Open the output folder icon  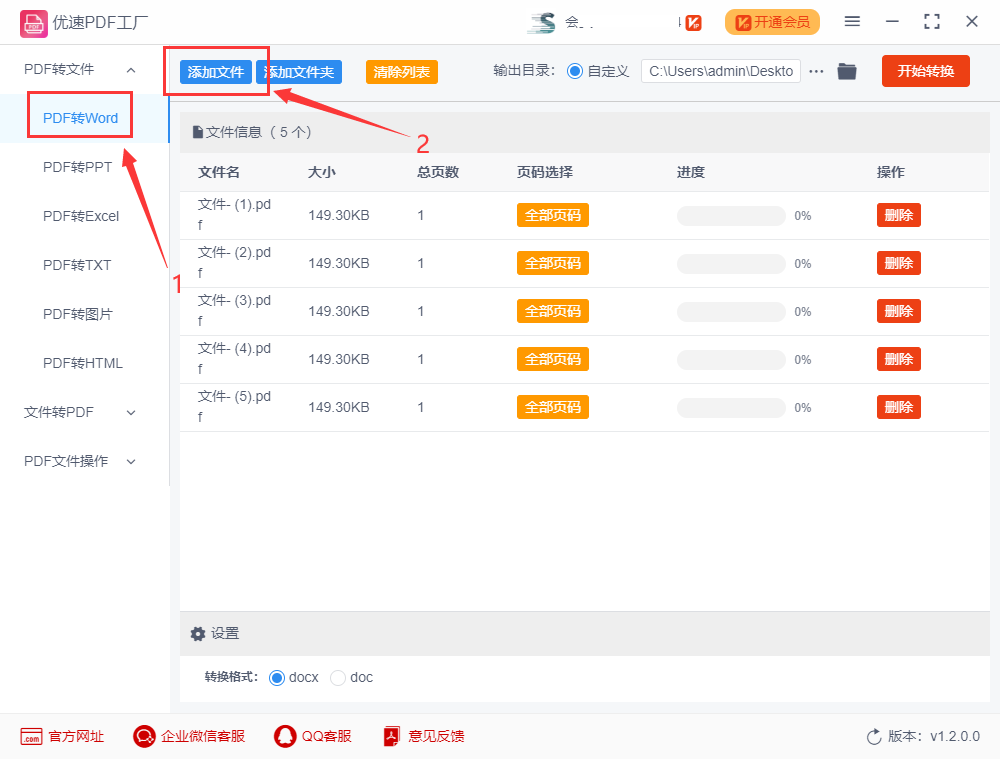[x=846, y=71]
